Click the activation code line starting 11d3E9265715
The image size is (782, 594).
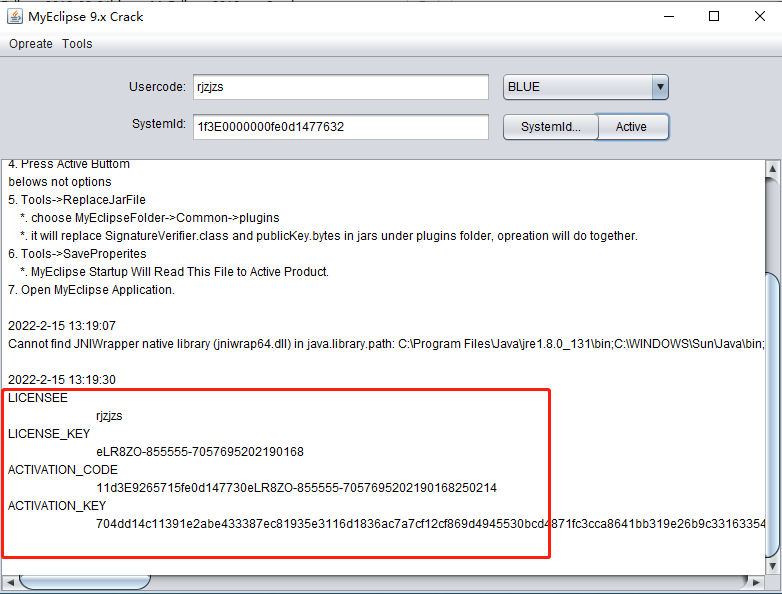[x=296, y=488]
